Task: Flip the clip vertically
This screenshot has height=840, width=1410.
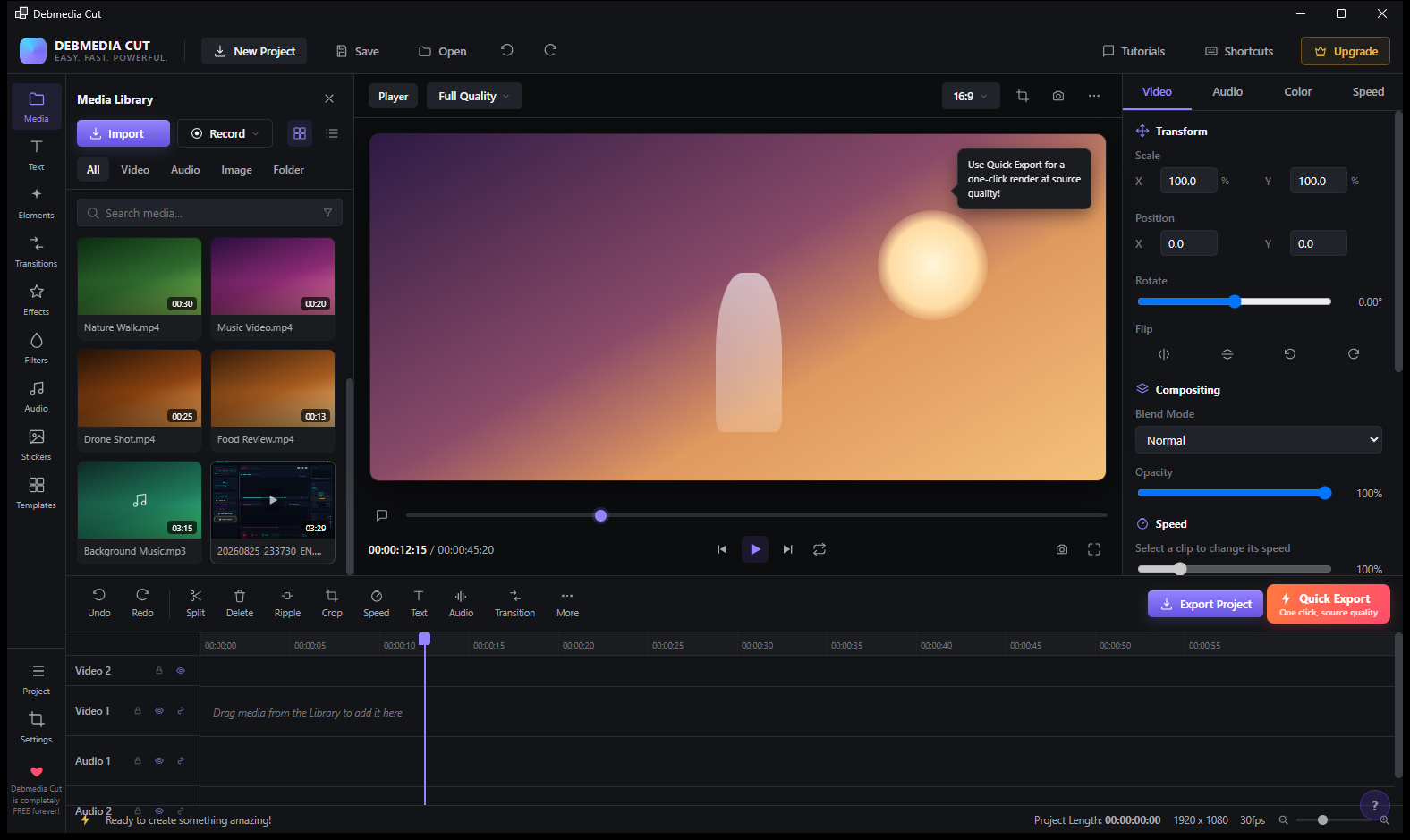Action: 1227,354
